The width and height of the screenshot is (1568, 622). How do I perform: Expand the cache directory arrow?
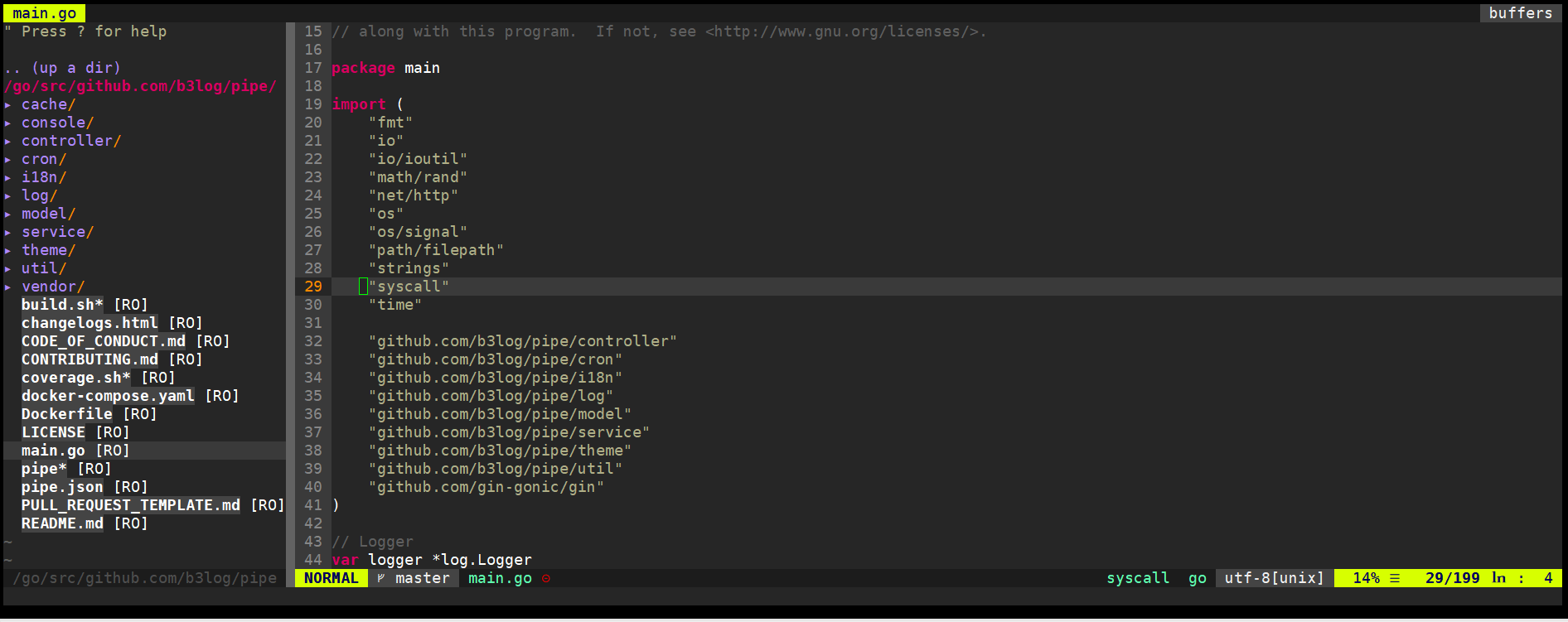(8, 105)
